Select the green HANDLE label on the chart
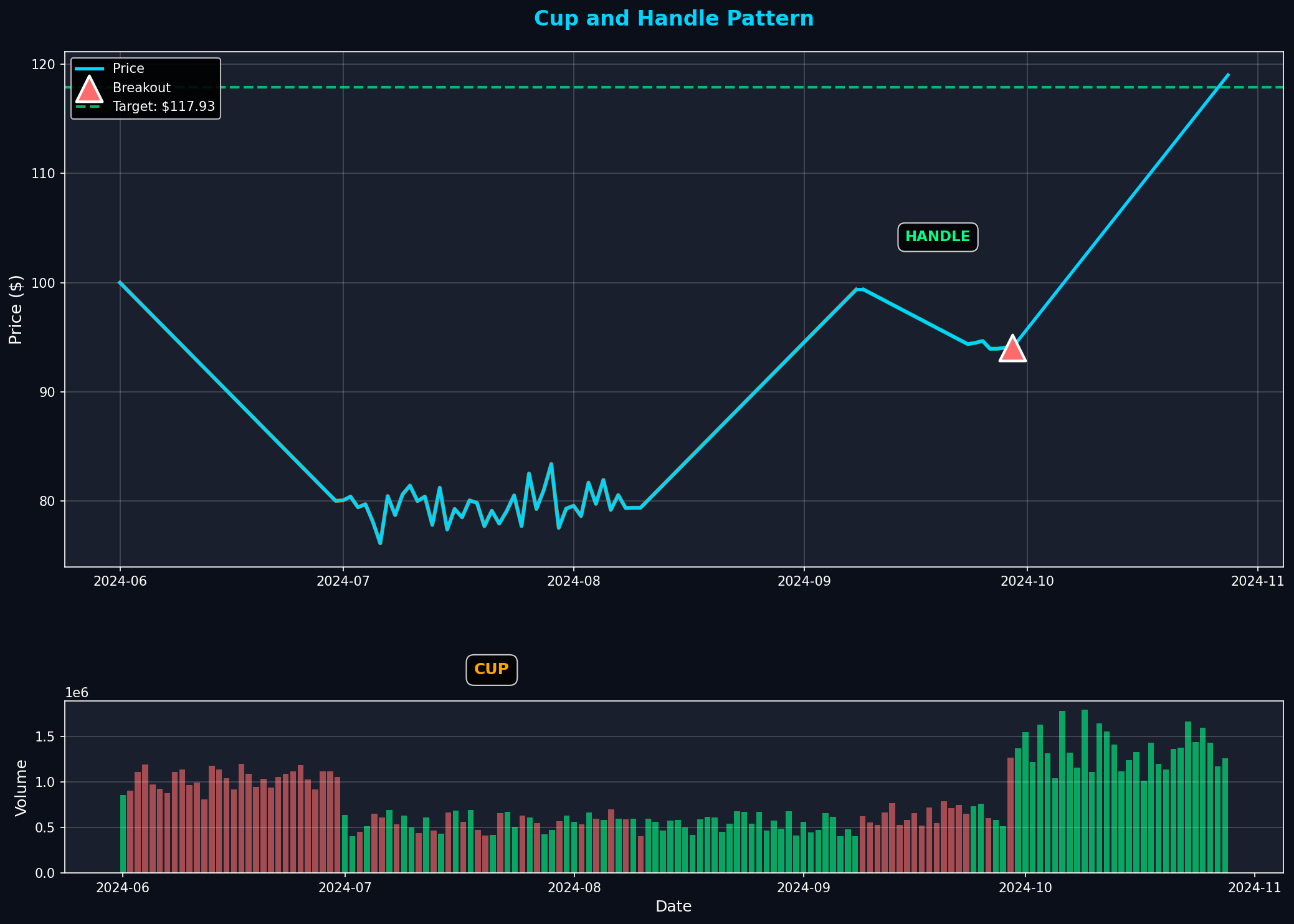 [938, 237]
